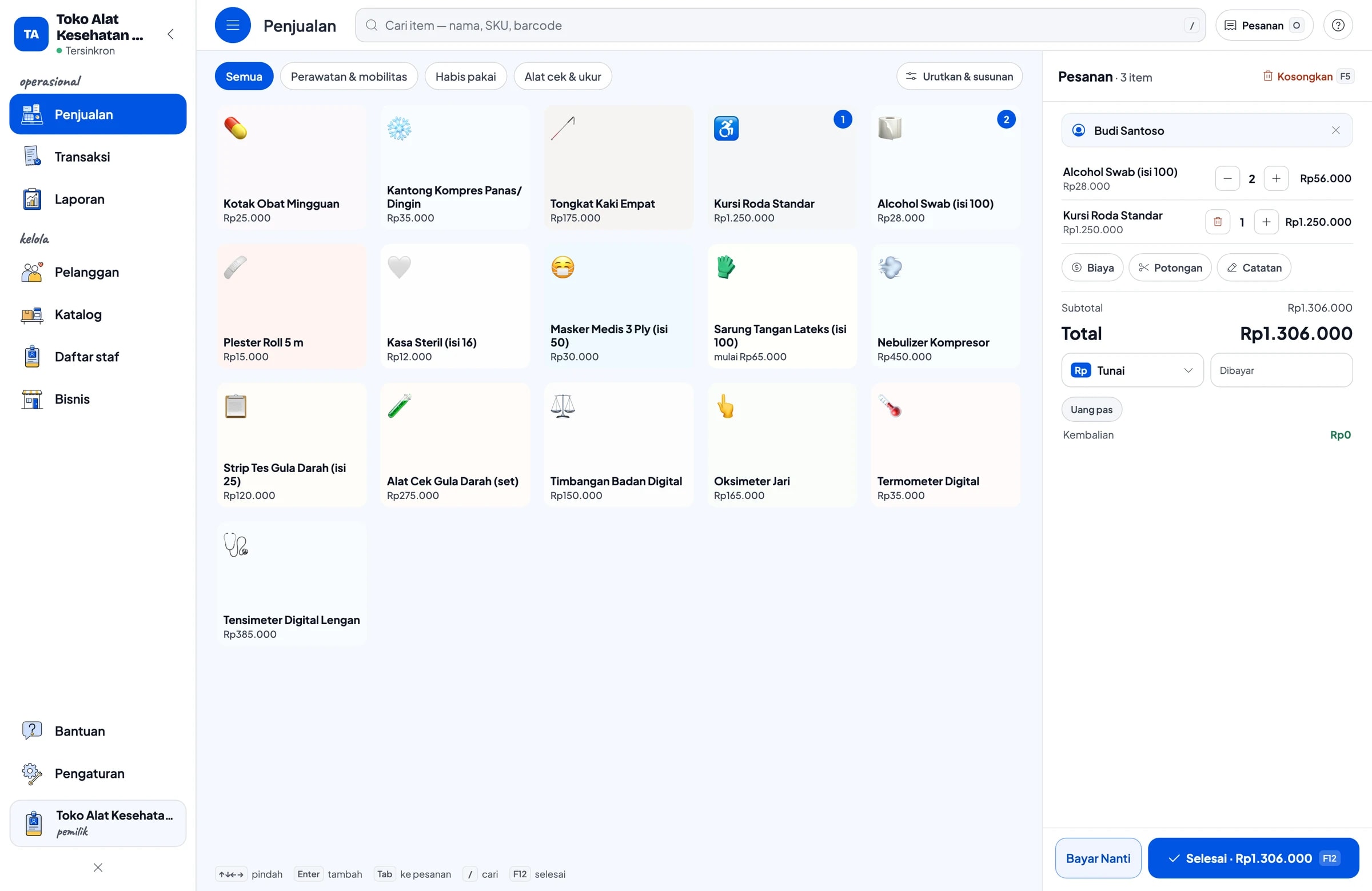
Task: Focus the Dibayar amount field
Action: coord(1281,370)
